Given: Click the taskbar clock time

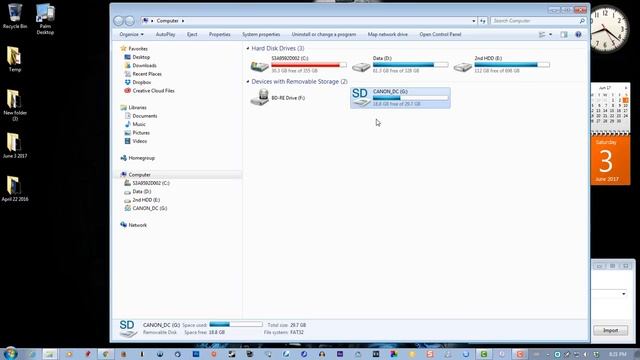Looking at the screenshot, I should (617, 354).
